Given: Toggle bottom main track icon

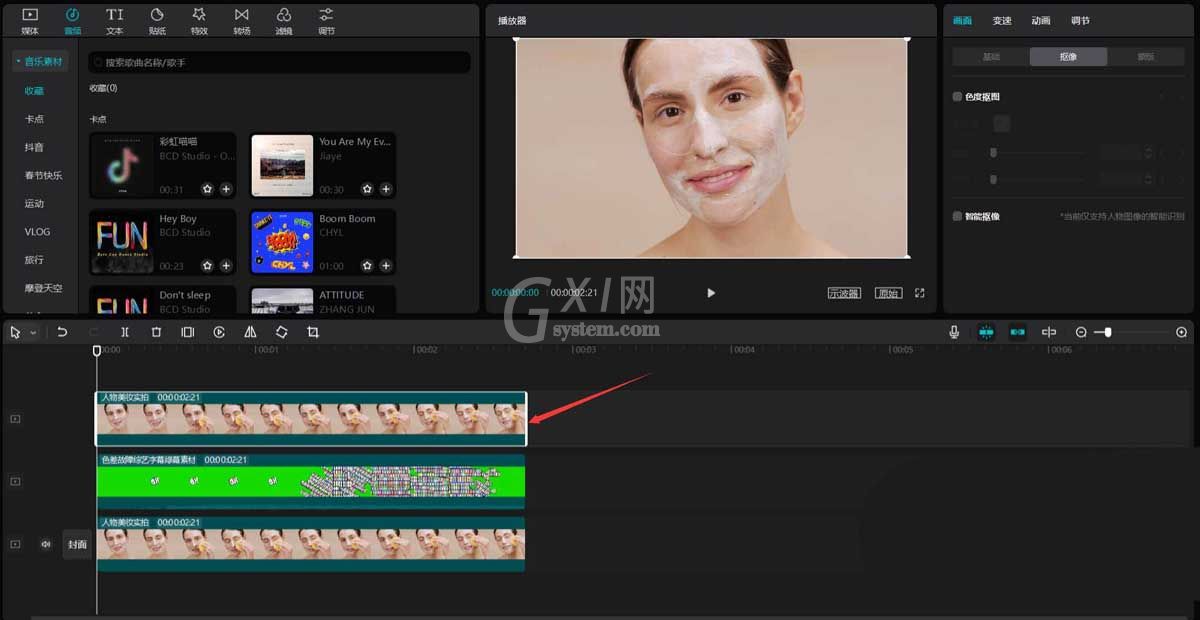Looking at the screenshot, I should click(15, 544).
